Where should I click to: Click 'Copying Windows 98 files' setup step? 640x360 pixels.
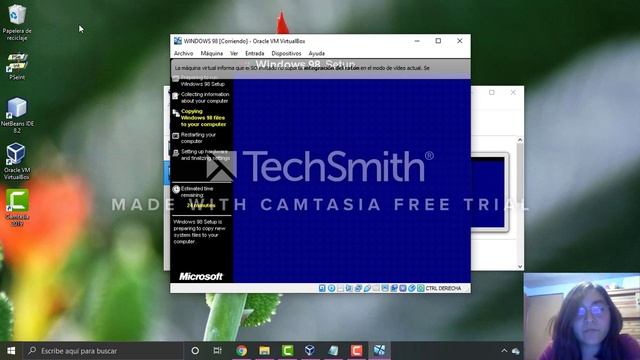pos(199,118)
